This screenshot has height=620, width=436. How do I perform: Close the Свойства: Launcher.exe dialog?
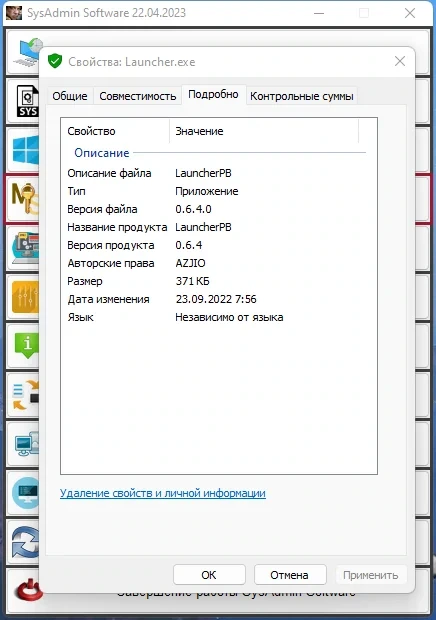[400, 61]
